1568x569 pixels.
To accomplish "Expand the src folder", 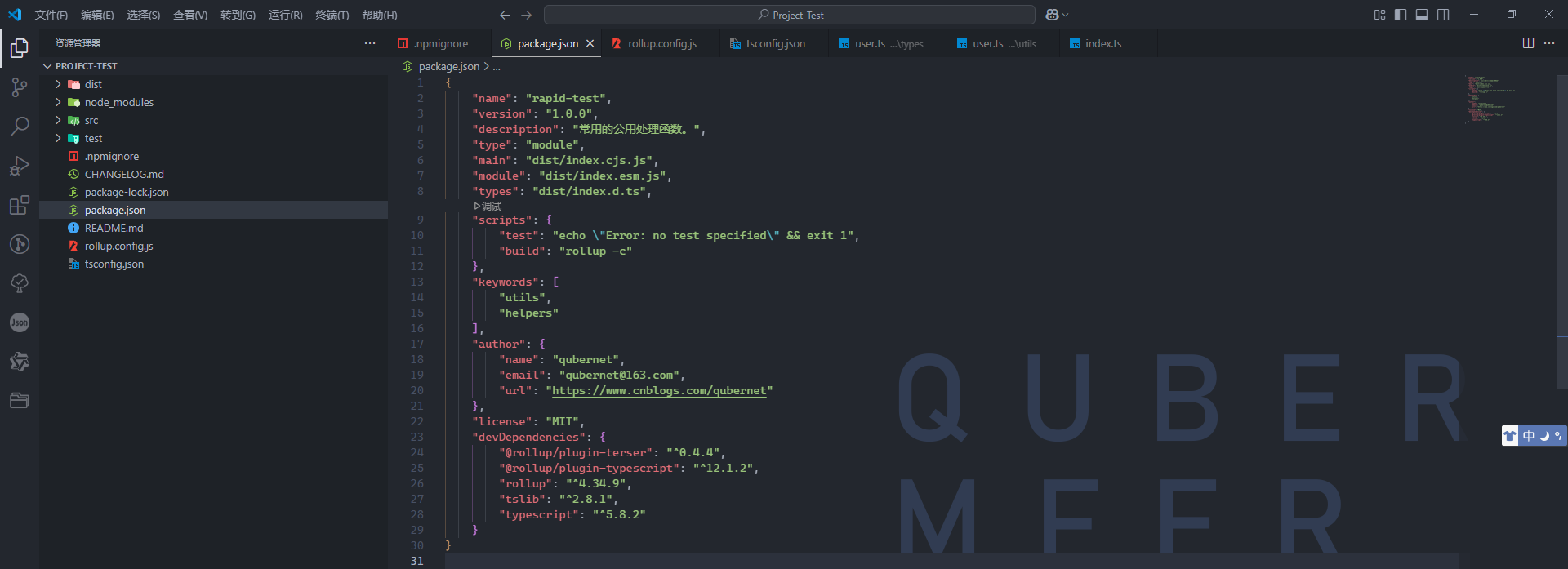I will point(58,120).
